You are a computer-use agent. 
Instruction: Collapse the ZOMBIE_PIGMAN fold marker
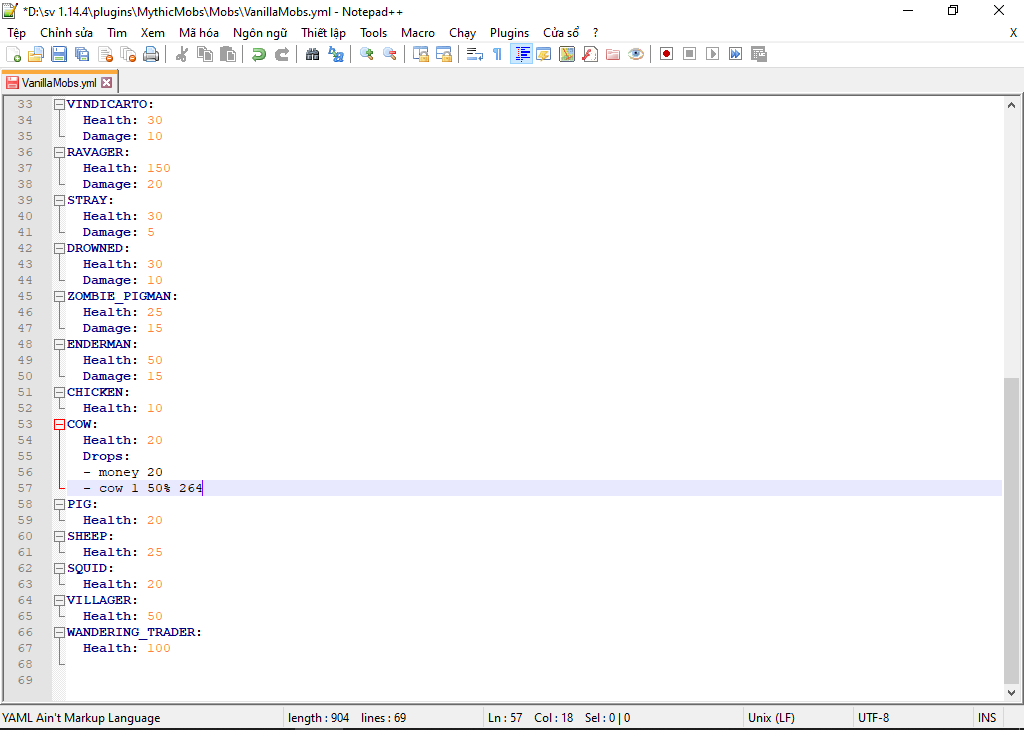coord(60,296)
